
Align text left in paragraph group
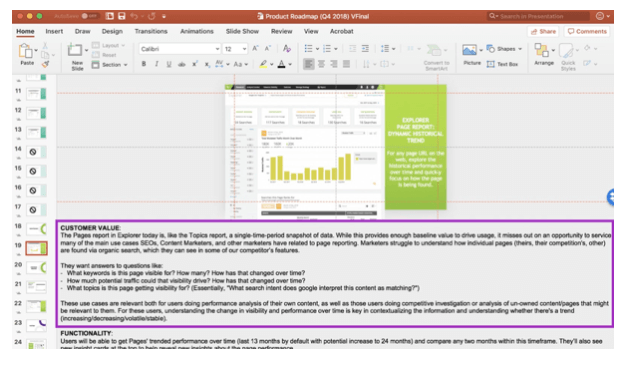309,64
